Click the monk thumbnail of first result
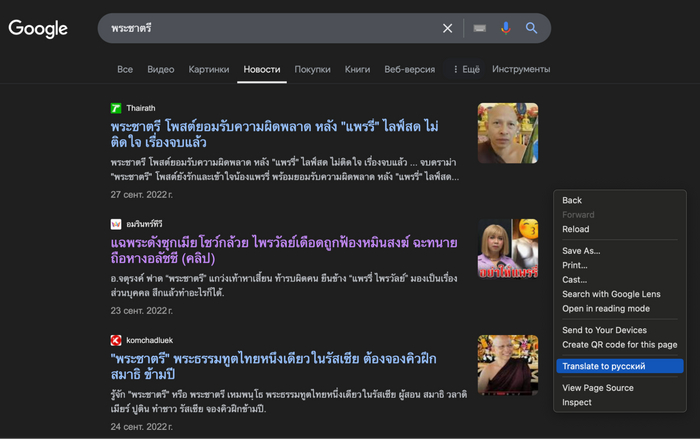Viewport: 700px width, 439px height. tap(508, 133)
